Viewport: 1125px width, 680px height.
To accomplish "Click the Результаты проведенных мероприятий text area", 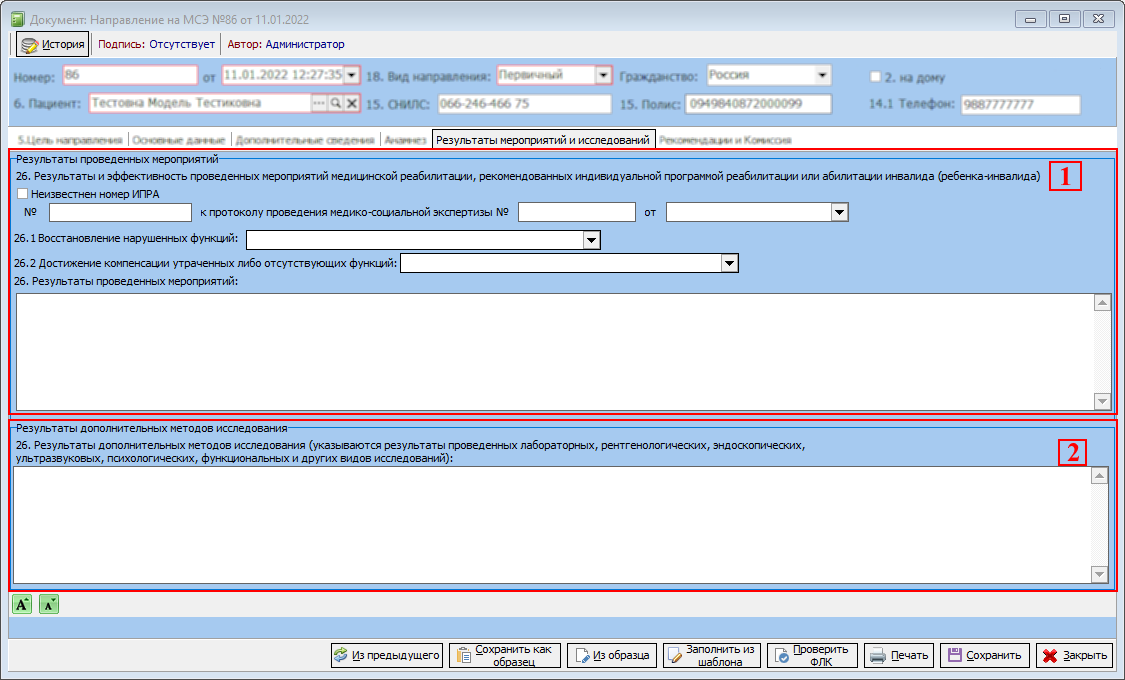I will [x=555, y=351].
